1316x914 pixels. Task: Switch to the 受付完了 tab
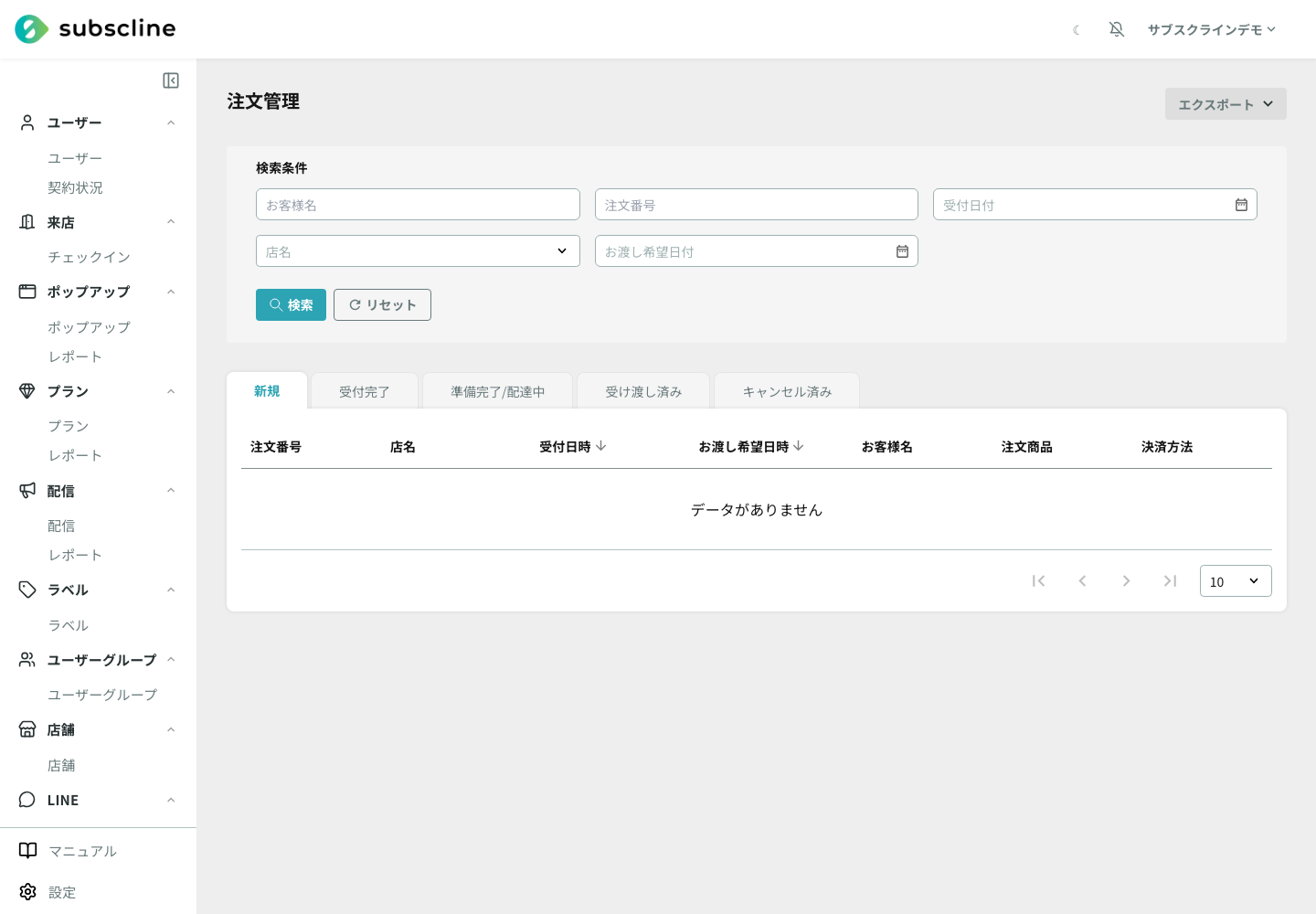point(365,391)
